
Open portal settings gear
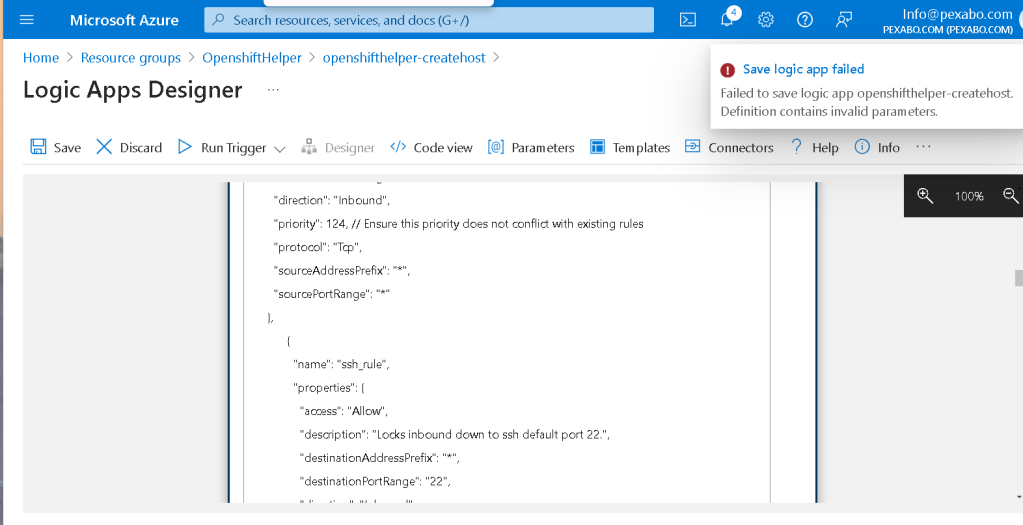765,20
